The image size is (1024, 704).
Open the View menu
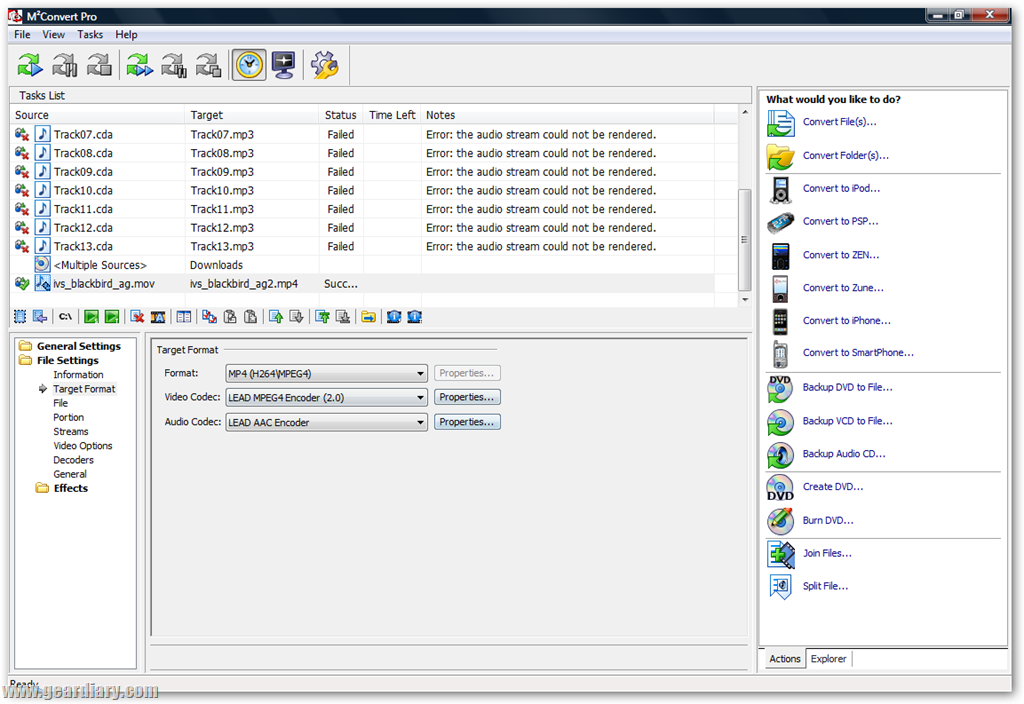[54, 35]
